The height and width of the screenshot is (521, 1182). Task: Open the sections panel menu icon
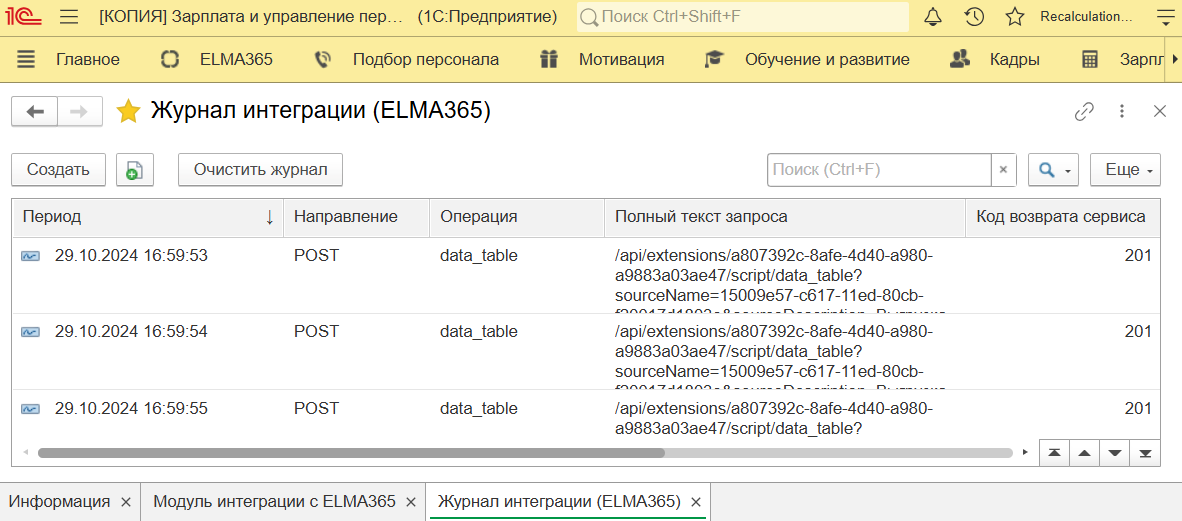point(26,60)
